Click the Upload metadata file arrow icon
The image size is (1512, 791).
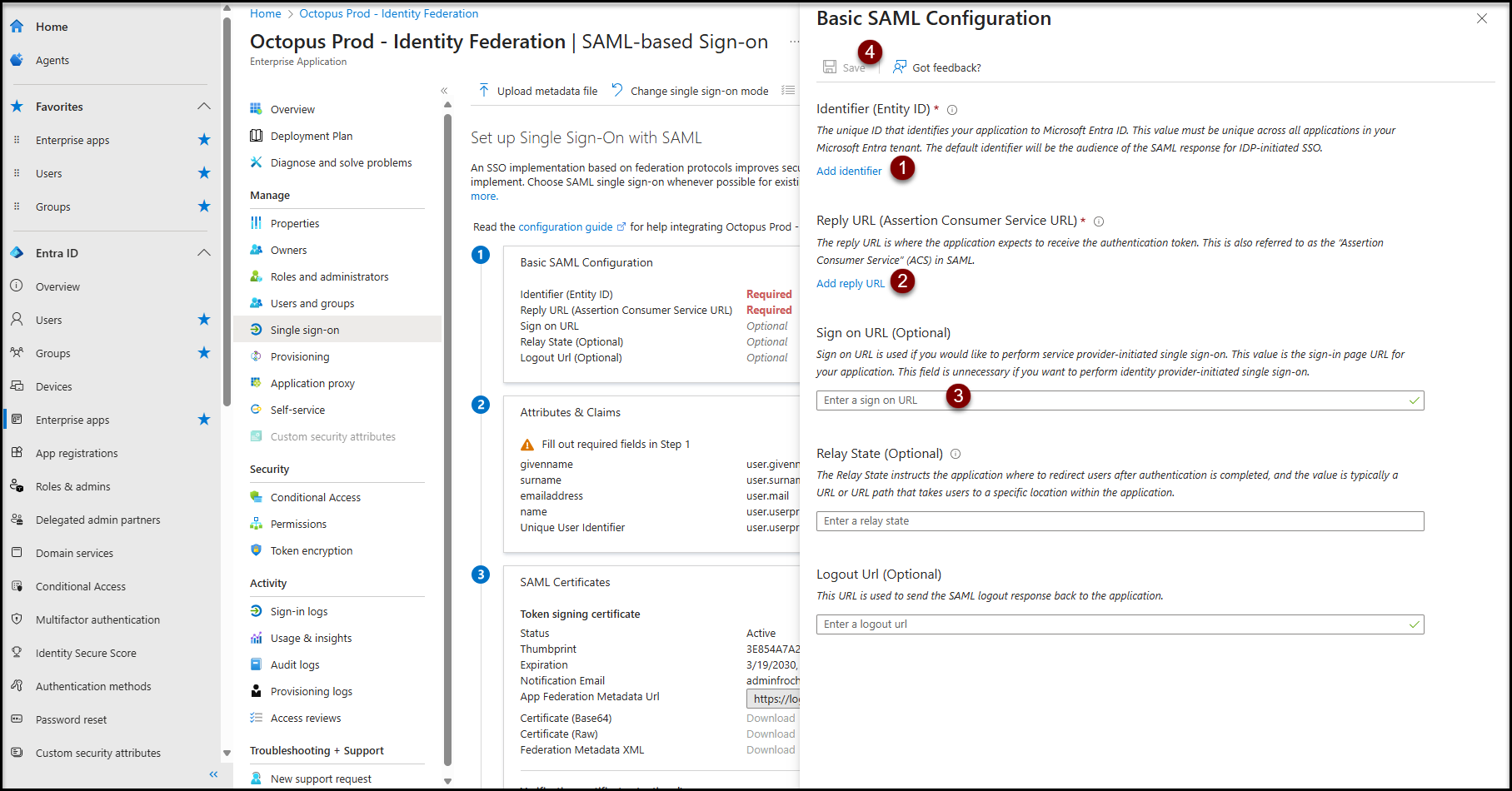[x=484, y=90]
